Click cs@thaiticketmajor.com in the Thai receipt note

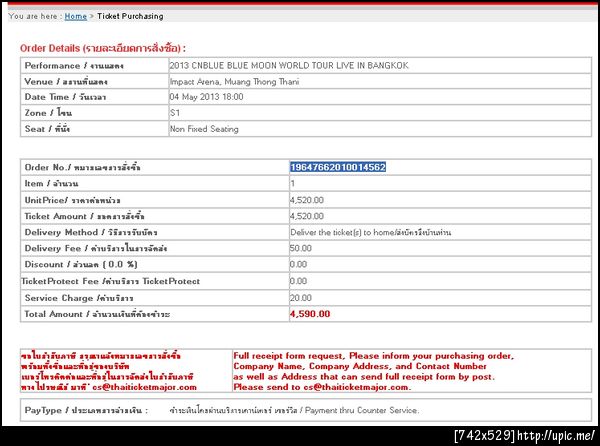tap(145, 387)
